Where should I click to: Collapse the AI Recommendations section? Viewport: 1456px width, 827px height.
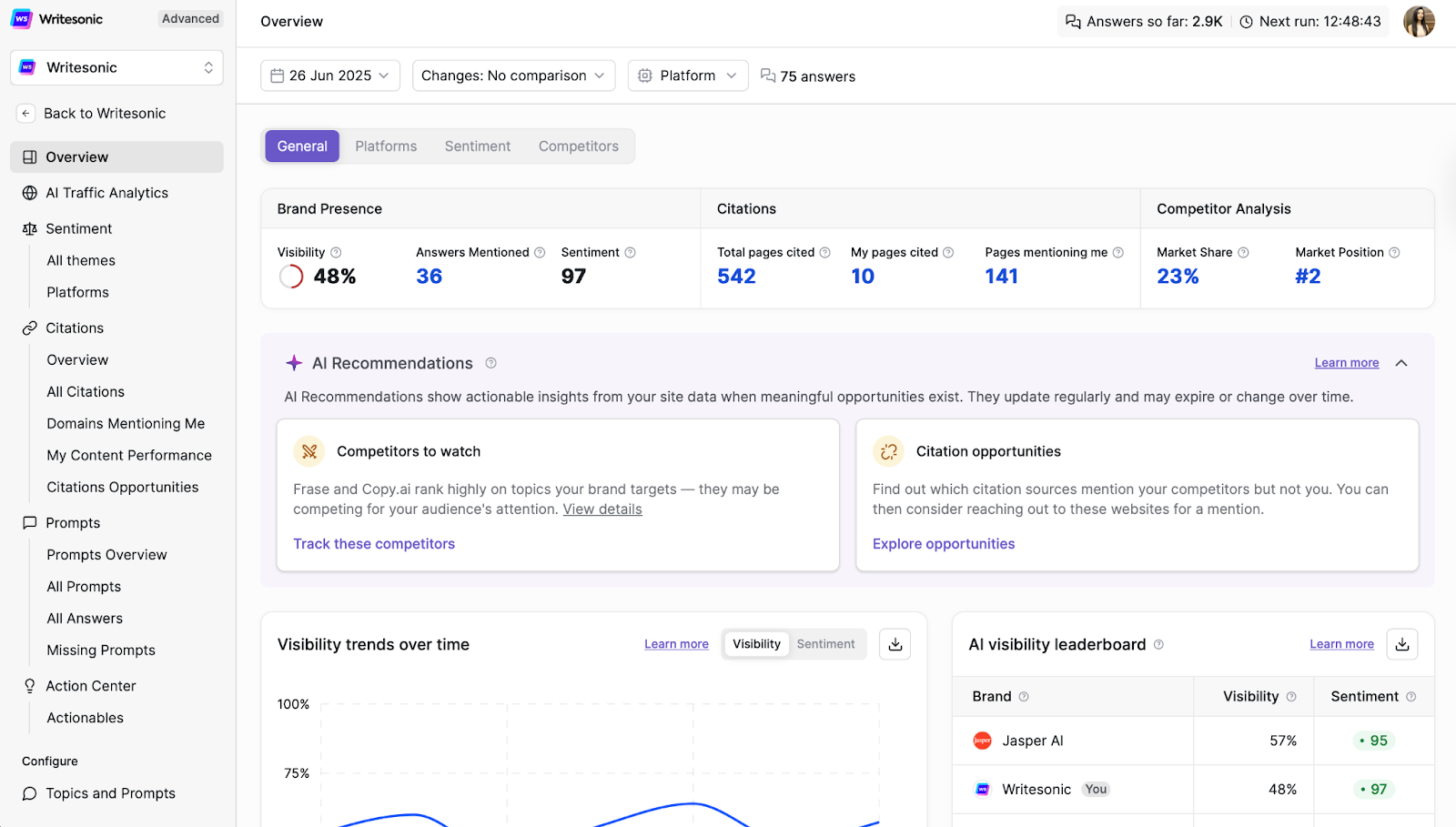(1401, 363)
